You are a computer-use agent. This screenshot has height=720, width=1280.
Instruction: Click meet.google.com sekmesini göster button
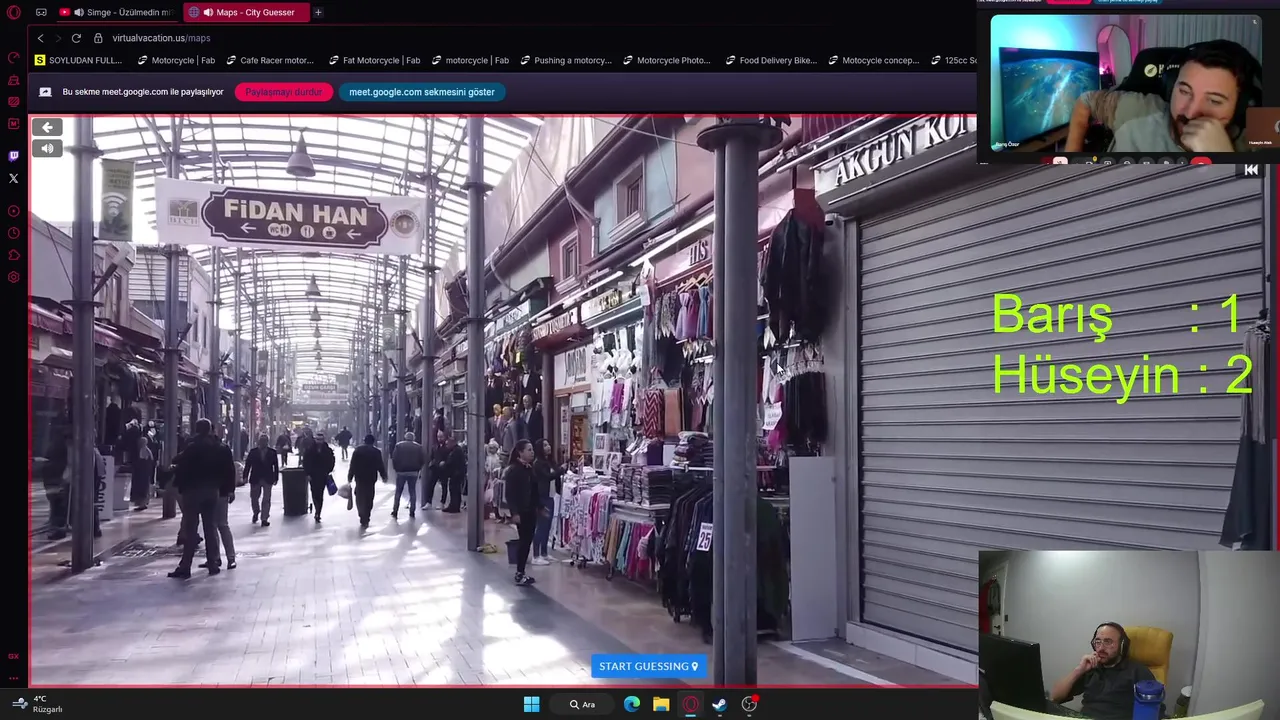tap(422, 92)
